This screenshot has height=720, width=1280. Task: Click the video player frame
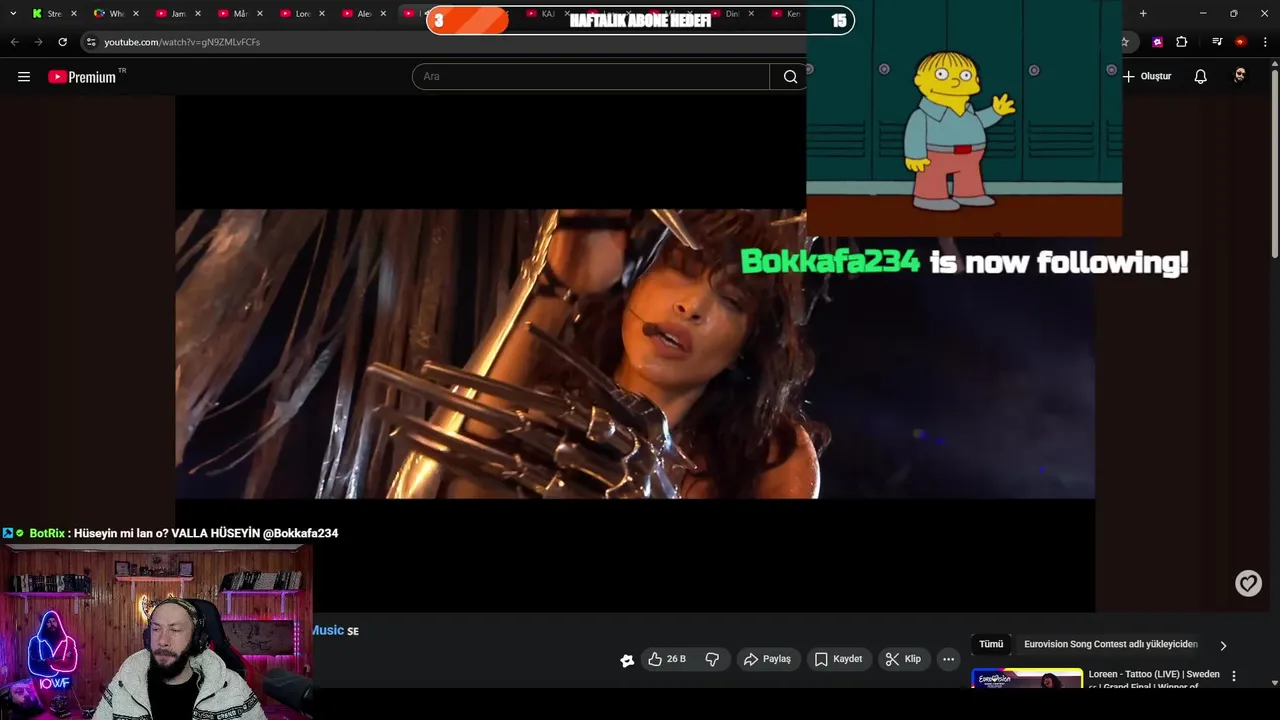(635, 353)
